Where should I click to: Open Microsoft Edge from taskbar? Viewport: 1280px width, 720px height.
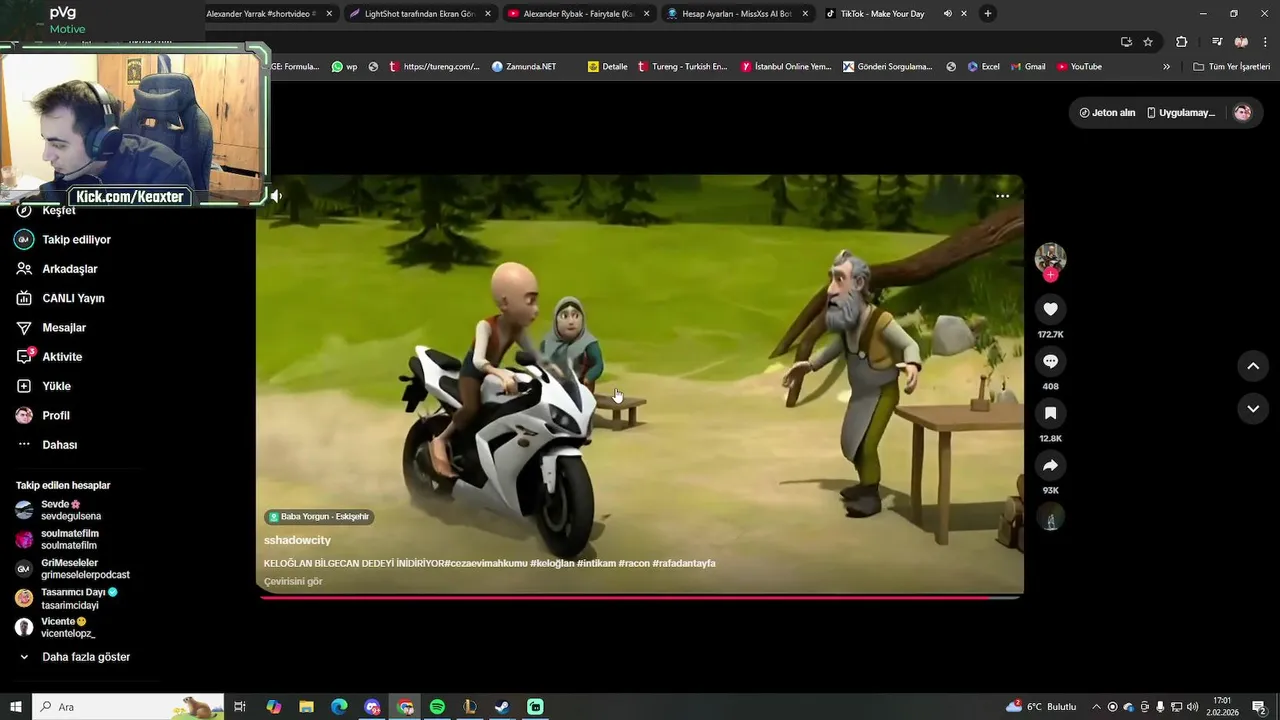tap(339, 707)
